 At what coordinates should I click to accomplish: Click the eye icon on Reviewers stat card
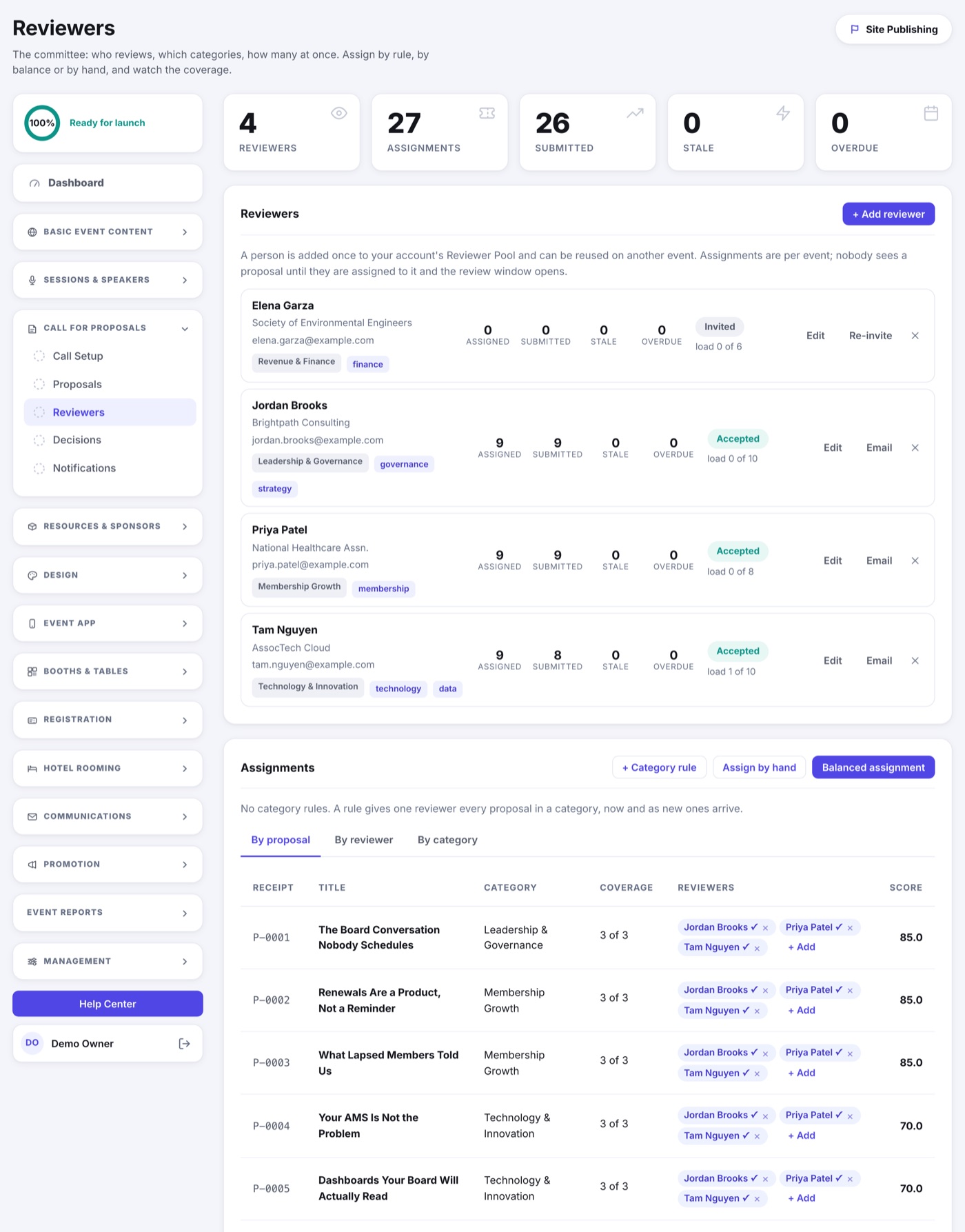coord(338,113)
